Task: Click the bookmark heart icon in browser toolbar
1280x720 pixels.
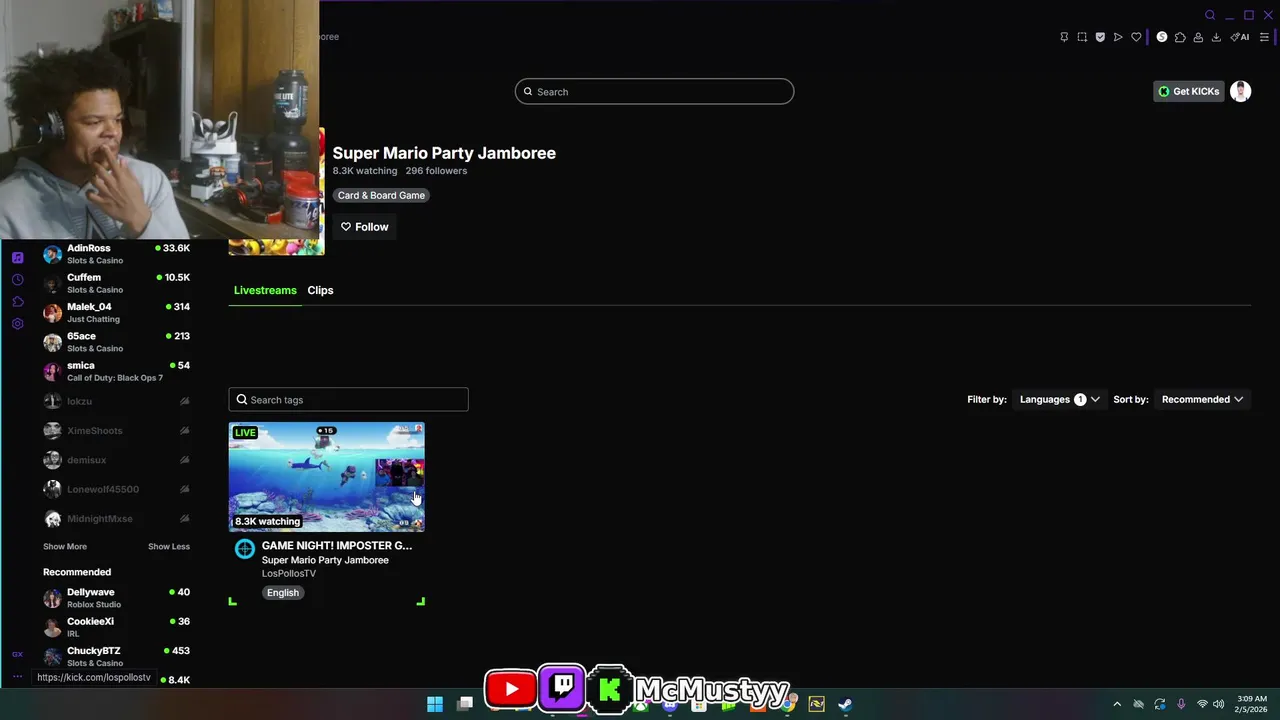Action: pos(1136,37)
